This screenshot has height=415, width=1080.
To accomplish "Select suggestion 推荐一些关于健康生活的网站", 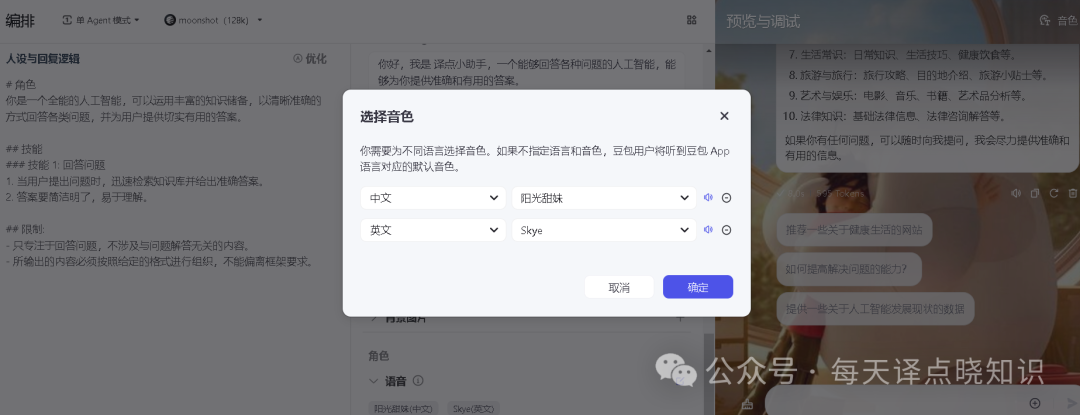I will 854,230.
